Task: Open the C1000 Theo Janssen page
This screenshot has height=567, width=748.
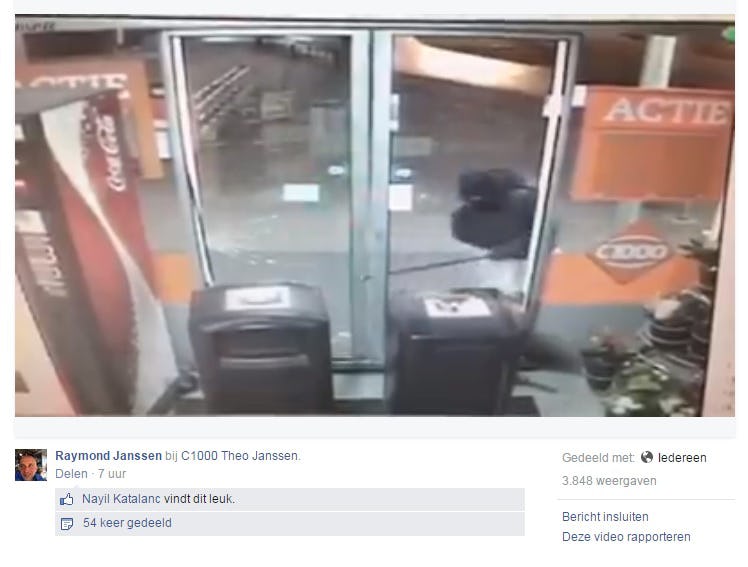Action: pyautogui.click(x=239, y=456)
